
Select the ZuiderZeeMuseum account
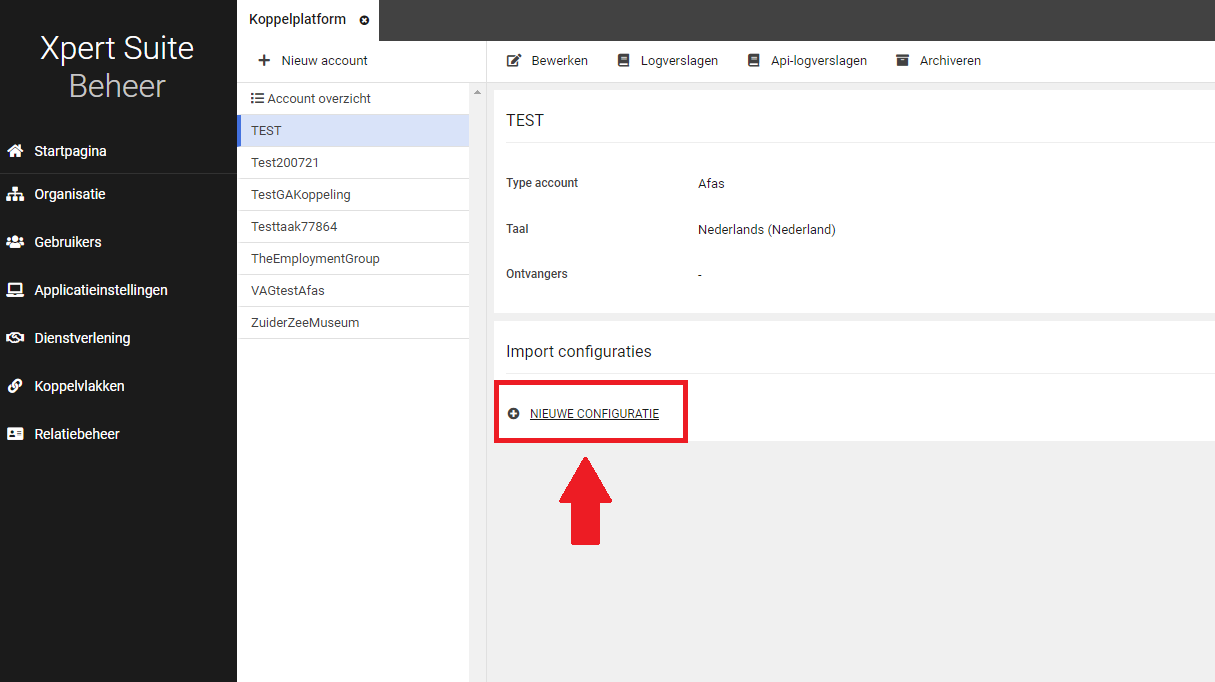305,323
